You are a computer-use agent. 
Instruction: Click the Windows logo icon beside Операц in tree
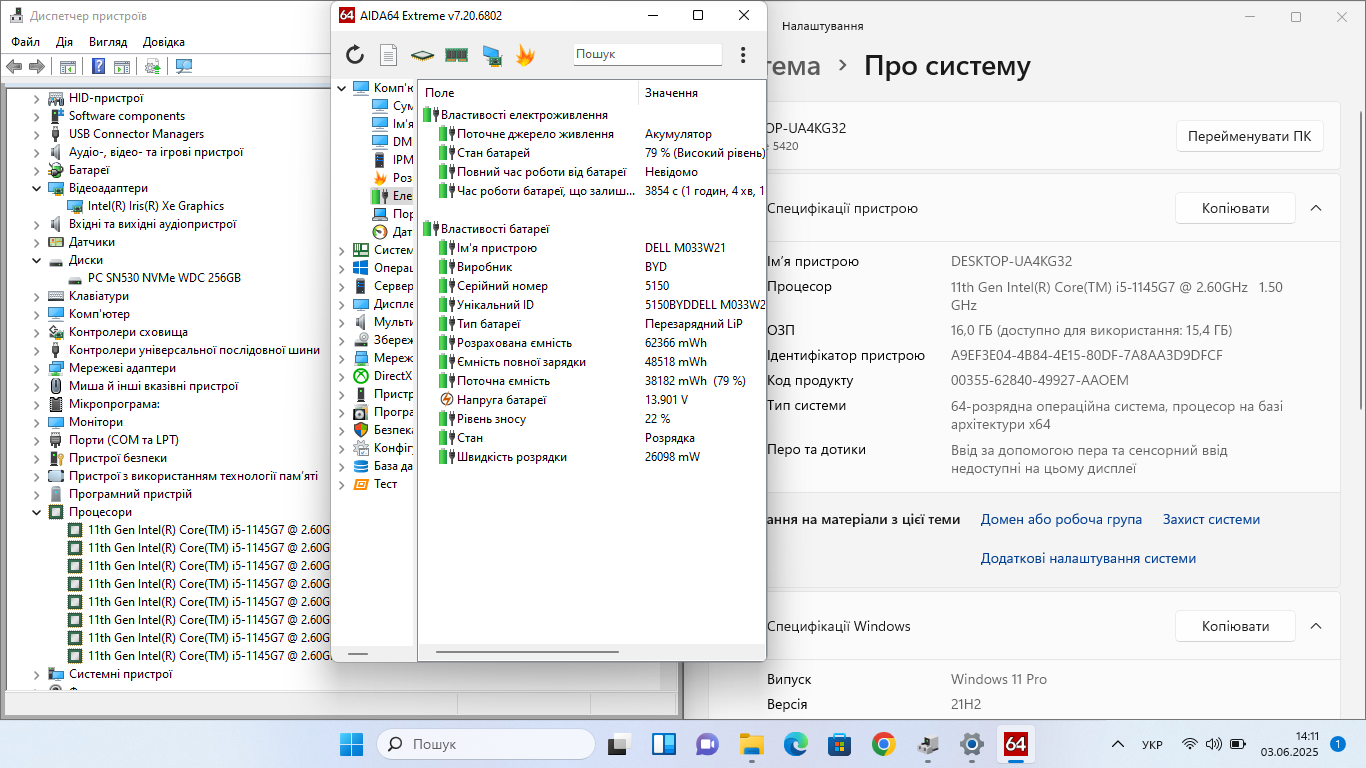(361, 268)
